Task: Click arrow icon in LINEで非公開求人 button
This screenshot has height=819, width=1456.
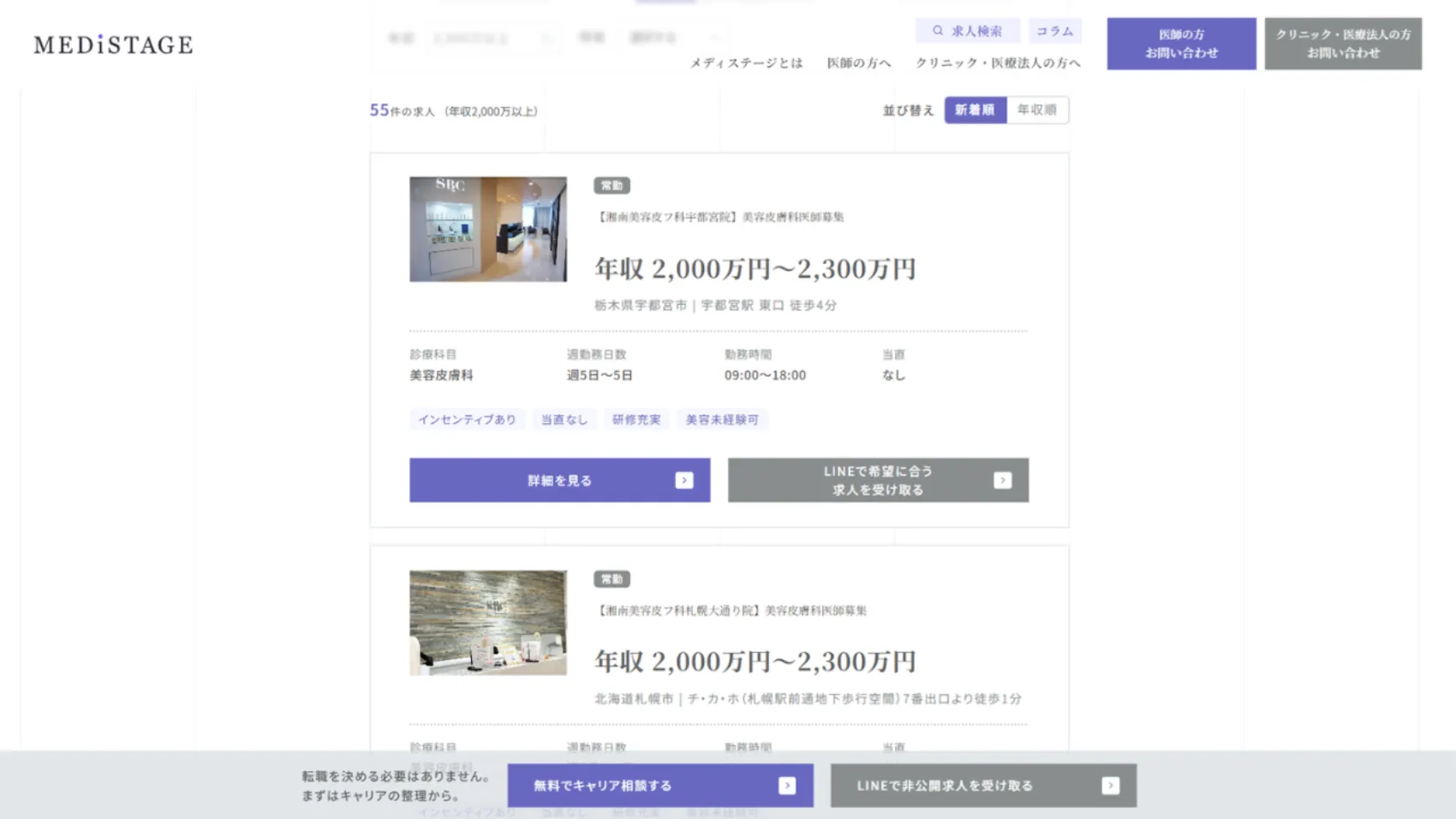Action: pyautogui.click(x=1111, y=786)
